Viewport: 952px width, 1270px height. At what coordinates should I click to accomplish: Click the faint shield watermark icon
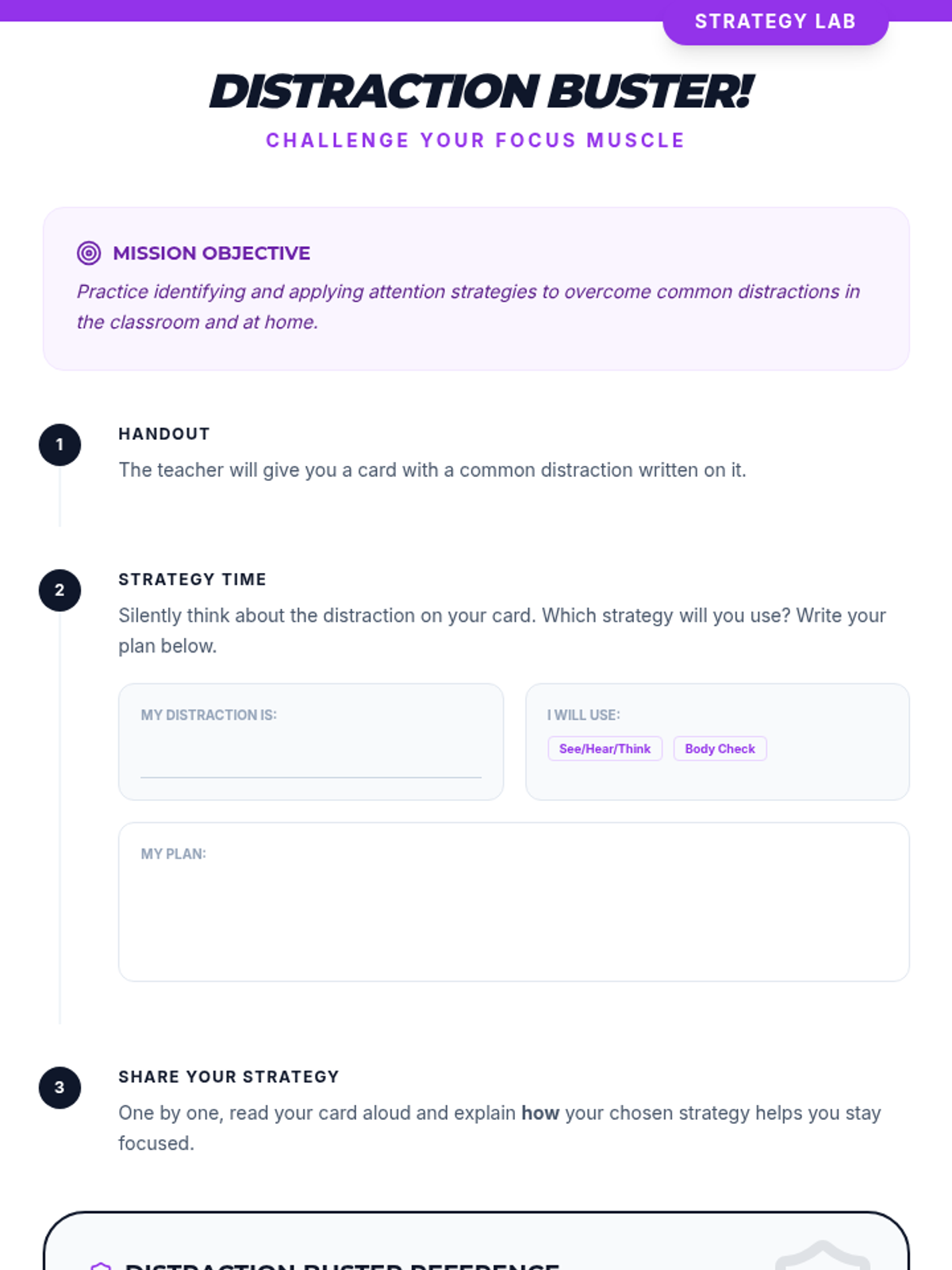pyautogui.click(x=822, y=1257)
